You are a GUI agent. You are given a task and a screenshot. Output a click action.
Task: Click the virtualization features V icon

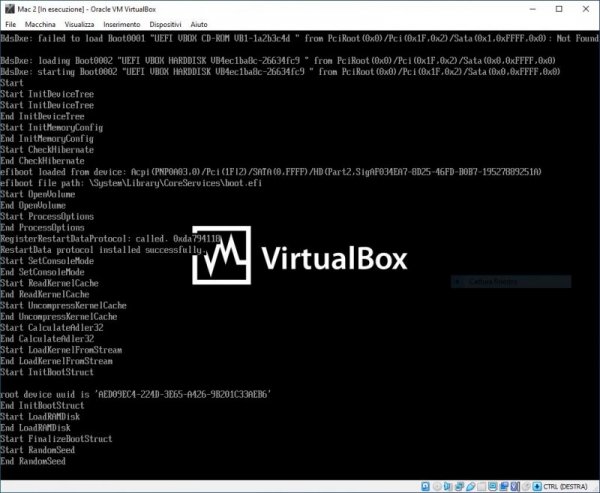pyautogui.click(x=515, y=486)
